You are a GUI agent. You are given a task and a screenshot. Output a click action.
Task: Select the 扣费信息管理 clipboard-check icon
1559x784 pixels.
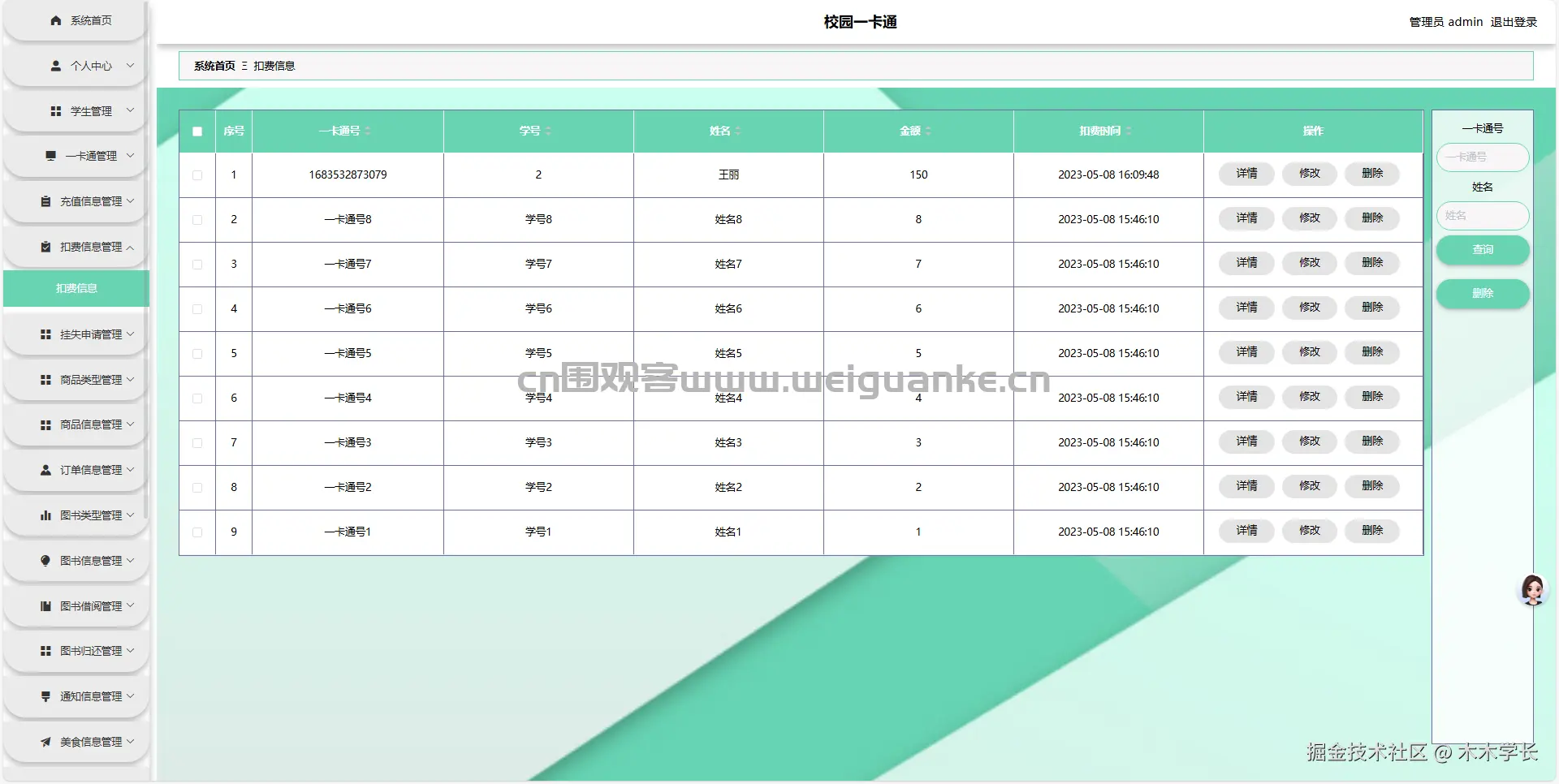point(46,247)
